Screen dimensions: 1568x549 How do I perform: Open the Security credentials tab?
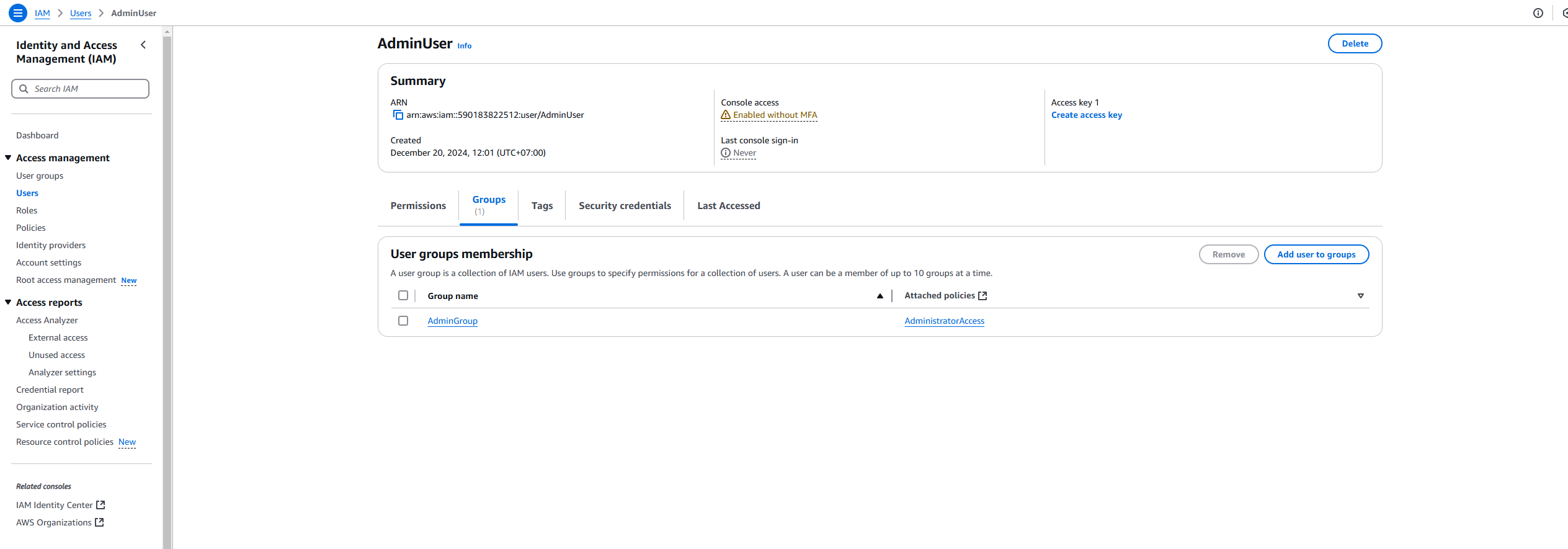point(625,205)
